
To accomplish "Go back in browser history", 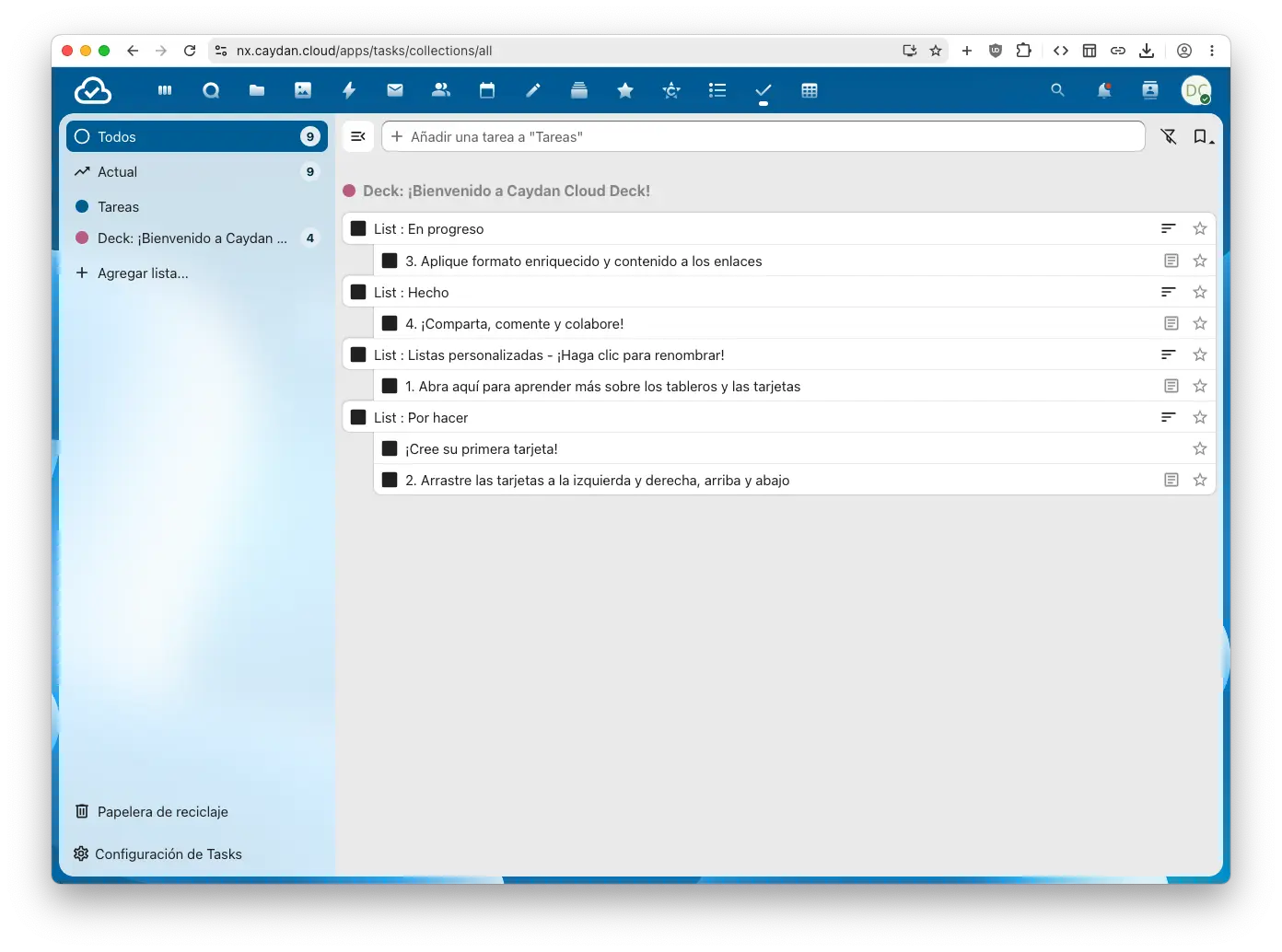I will click(133, 51).
